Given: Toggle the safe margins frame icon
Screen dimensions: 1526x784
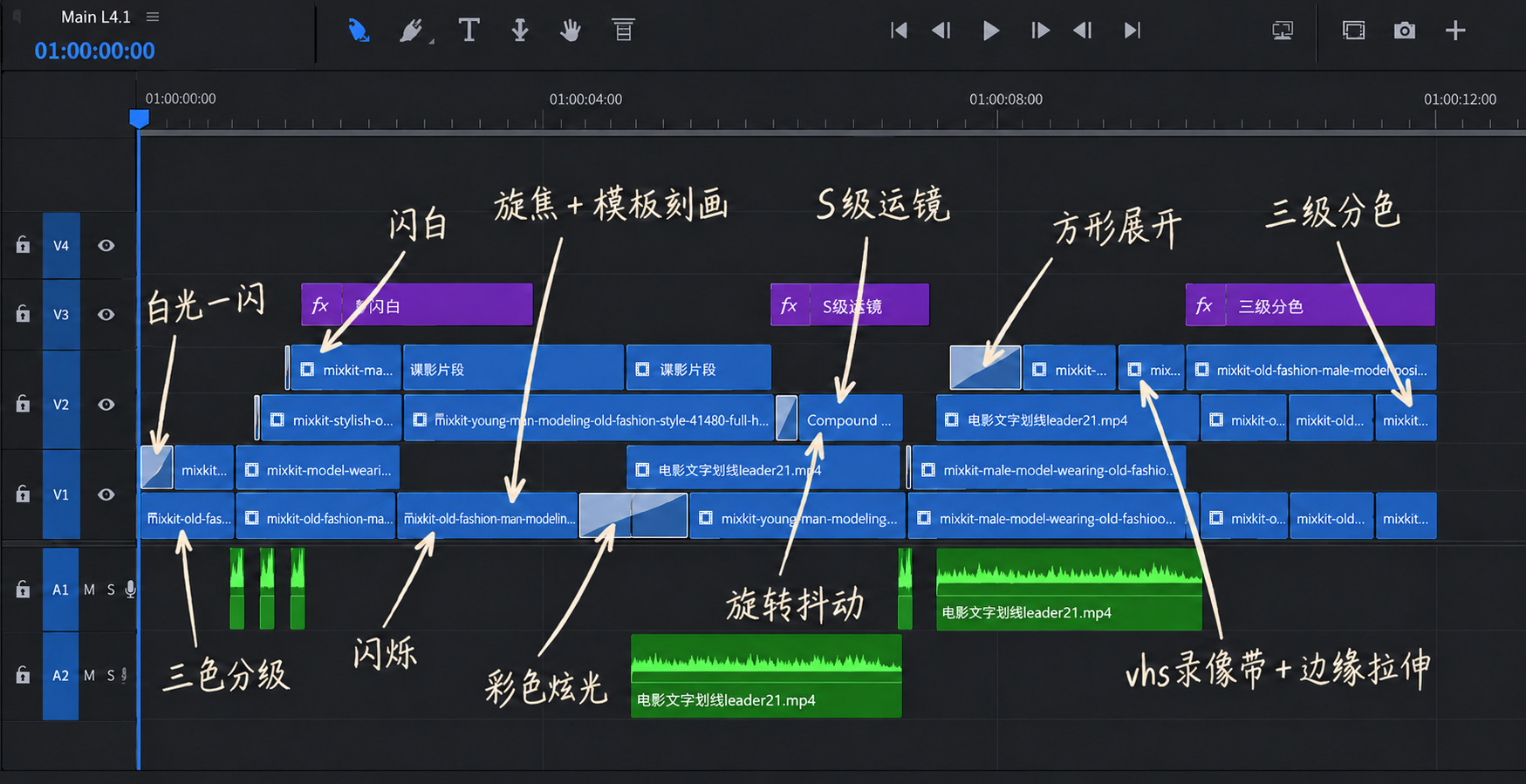Looking at the screenshot, I should [1353, 31].
